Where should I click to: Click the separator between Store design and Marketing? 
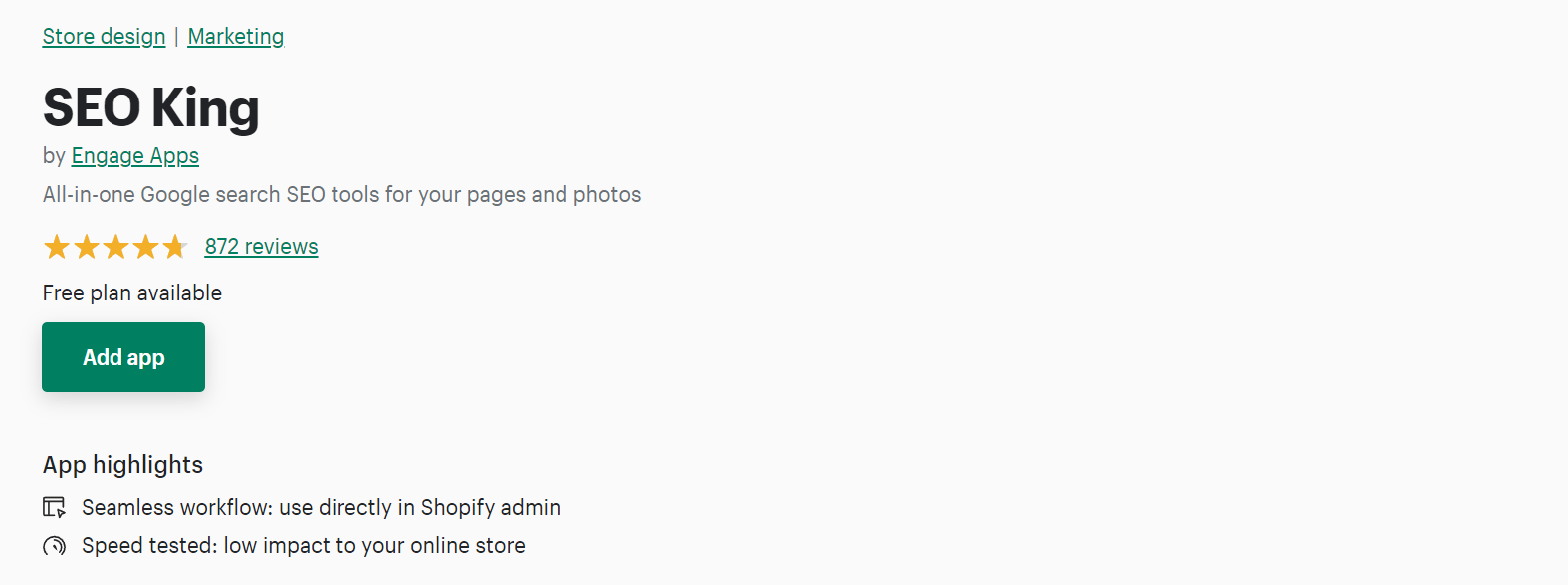pyautogui.click(x=176, y=37)
